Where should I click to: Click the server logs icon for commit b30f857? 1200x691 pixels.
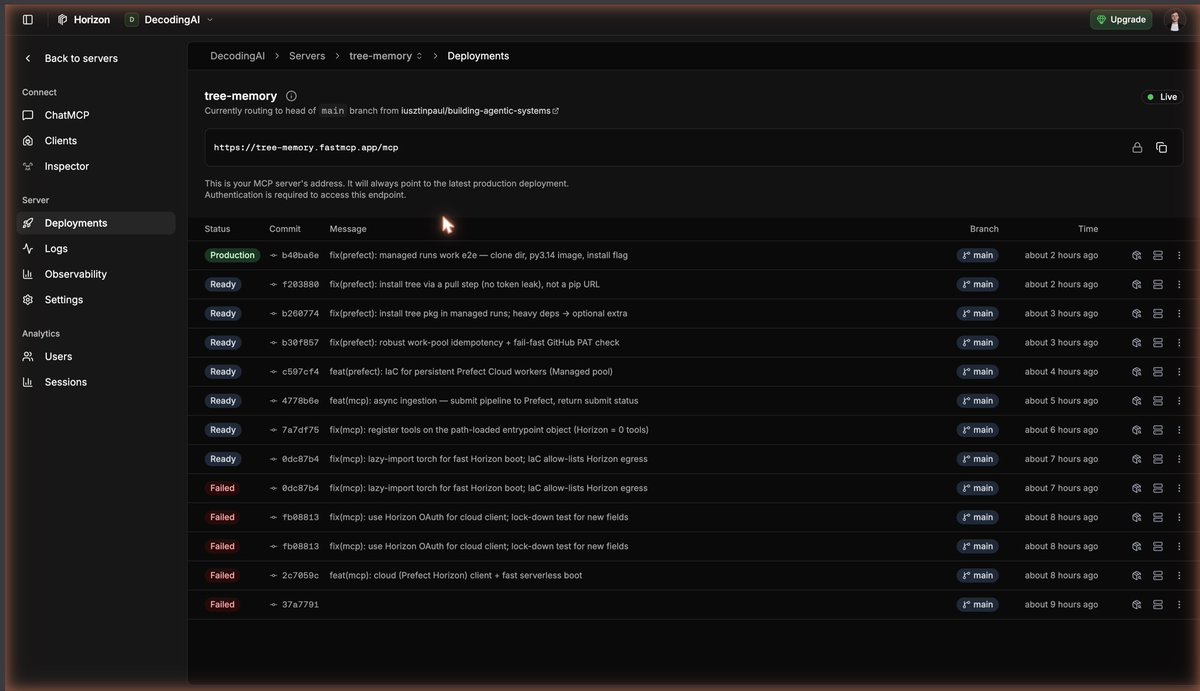coord(1158,342)
